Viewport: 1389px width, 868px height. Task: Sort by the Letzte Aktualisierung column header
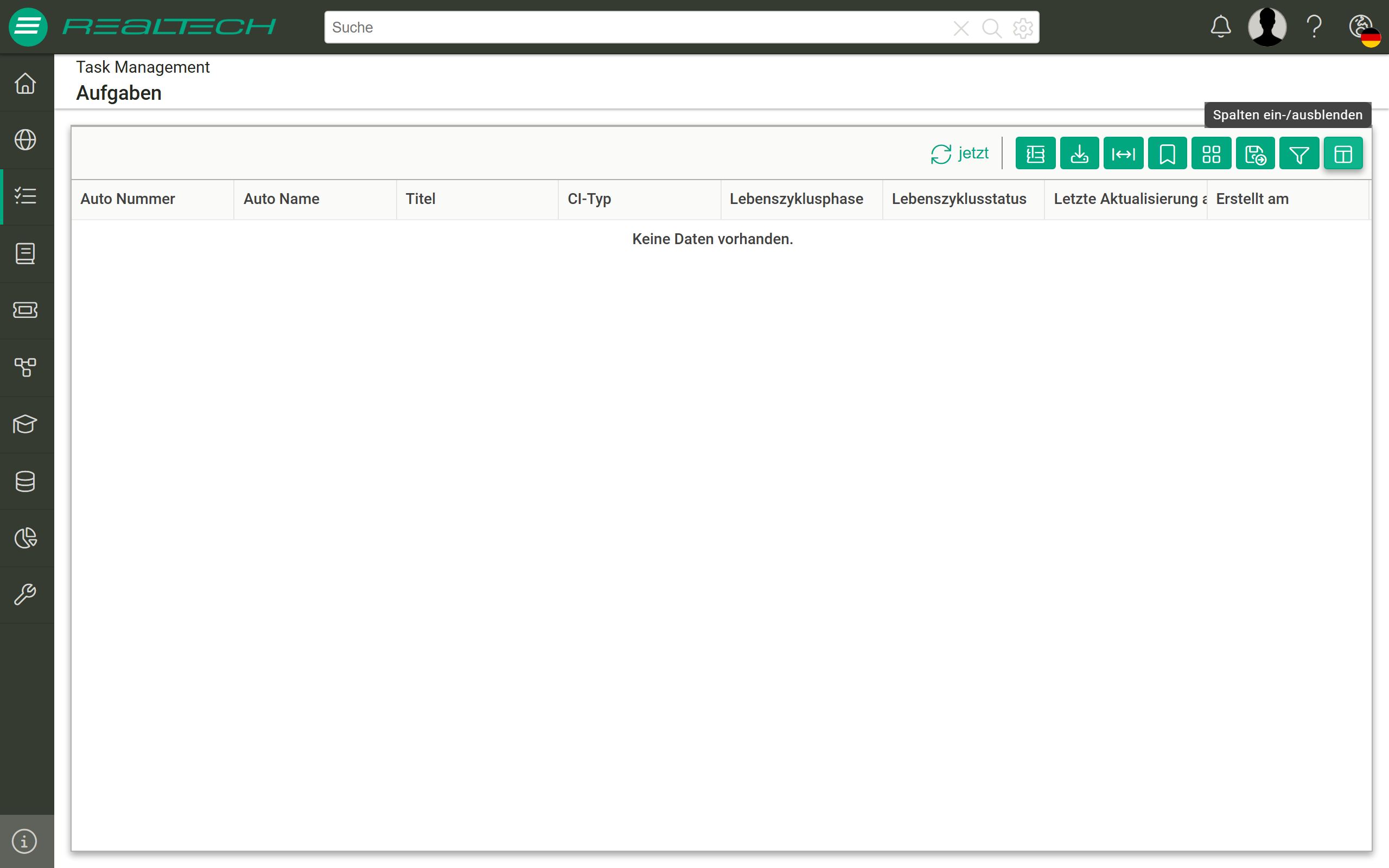1125,199
